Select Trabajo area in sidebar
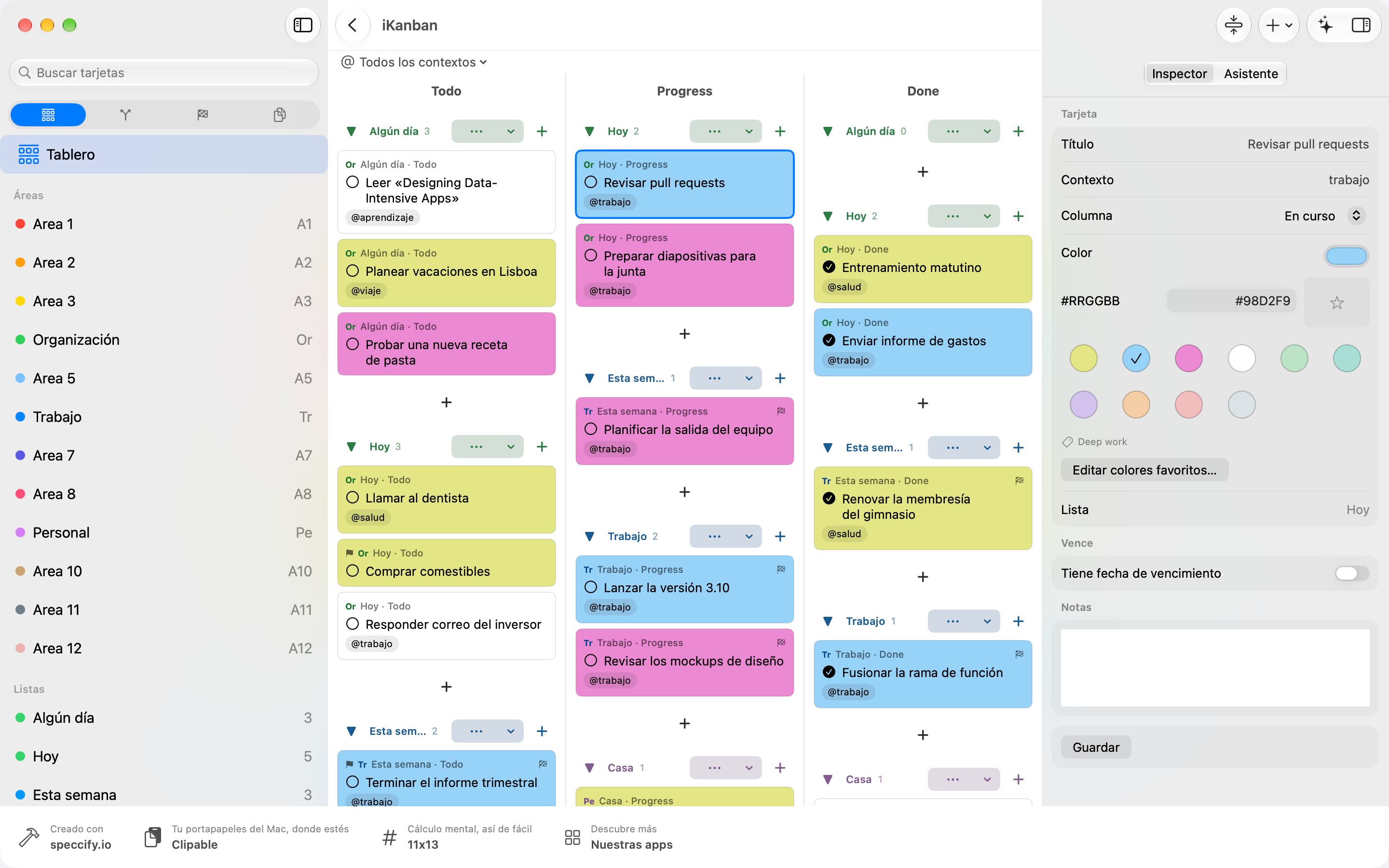The image size is (1389, 868). click(164, 417)
